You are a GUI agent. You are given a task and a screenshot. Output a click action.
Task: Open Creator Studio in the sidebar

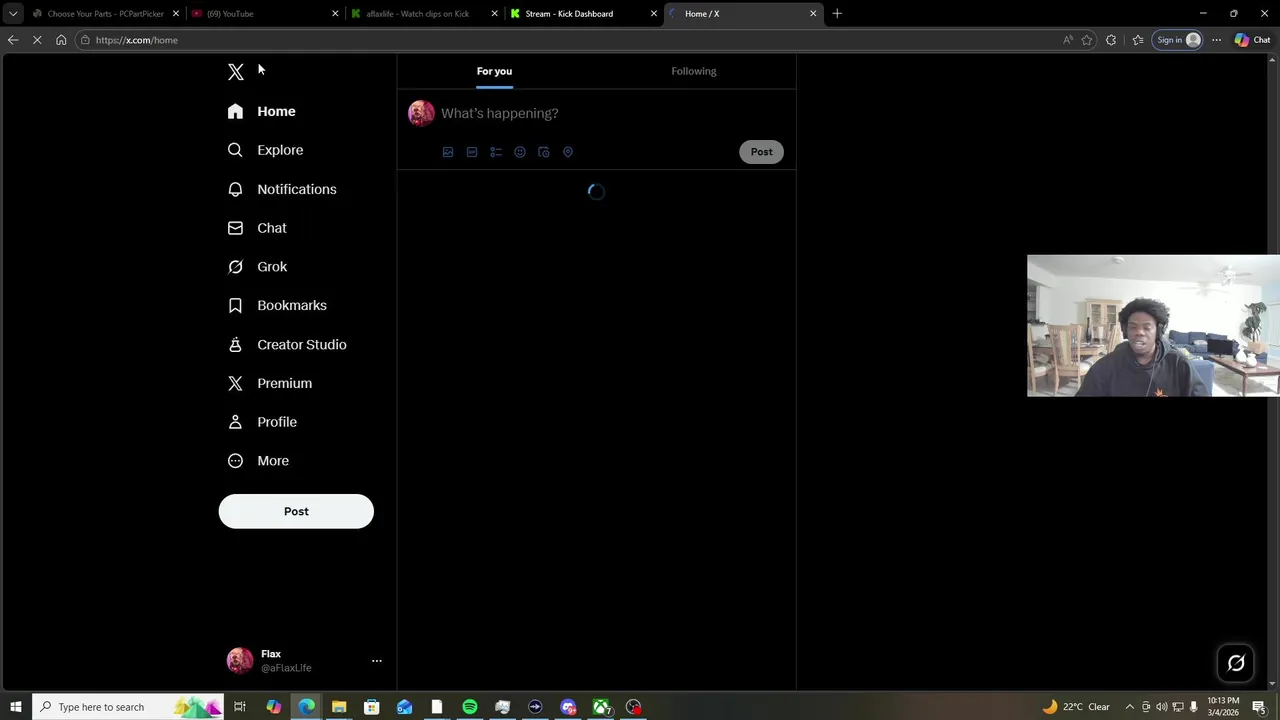(x=287, y=344)
